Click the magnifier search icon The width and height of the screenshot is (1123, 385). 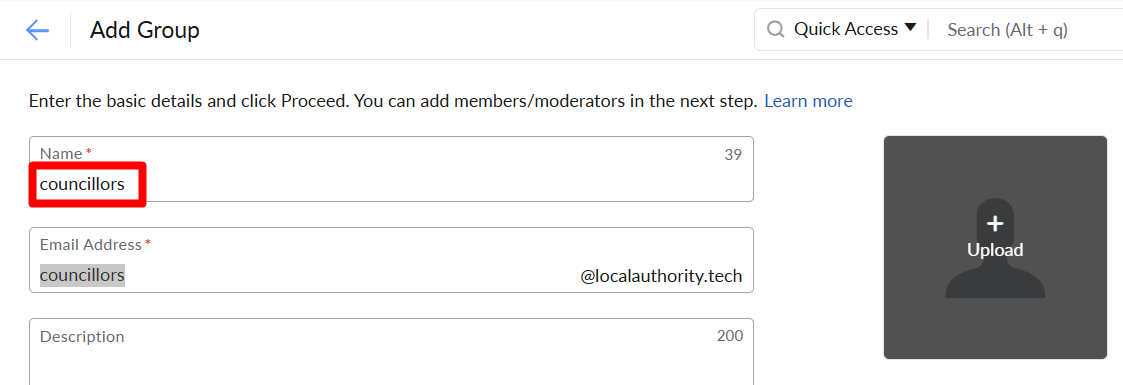click(776, 29)
